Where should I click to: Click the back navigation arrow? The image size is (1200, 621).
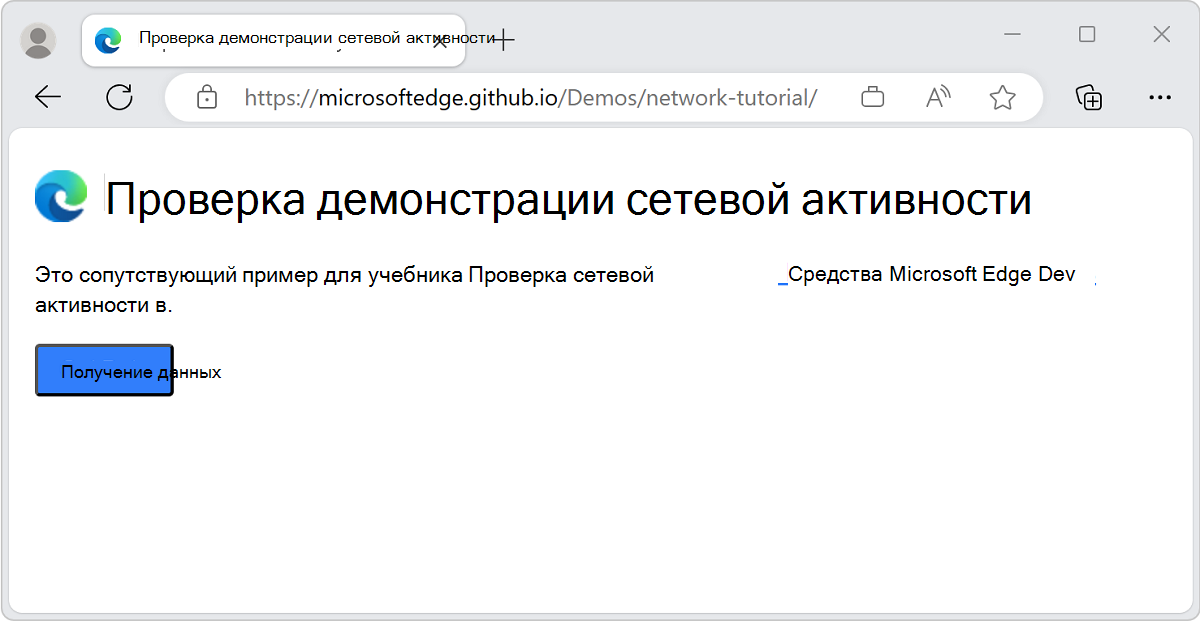[48, 97]
